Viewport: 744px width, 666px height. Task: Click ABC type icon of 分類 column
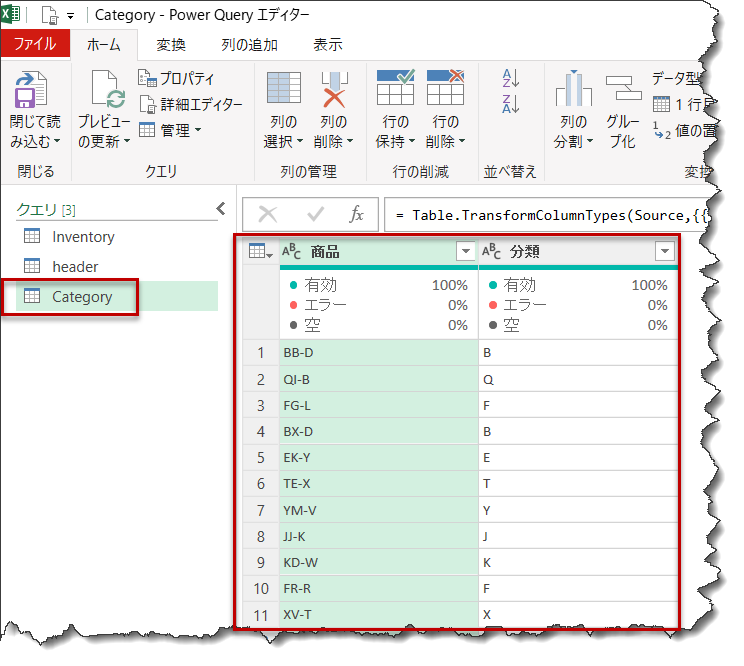pyautogui.click(x=491, y=251)
